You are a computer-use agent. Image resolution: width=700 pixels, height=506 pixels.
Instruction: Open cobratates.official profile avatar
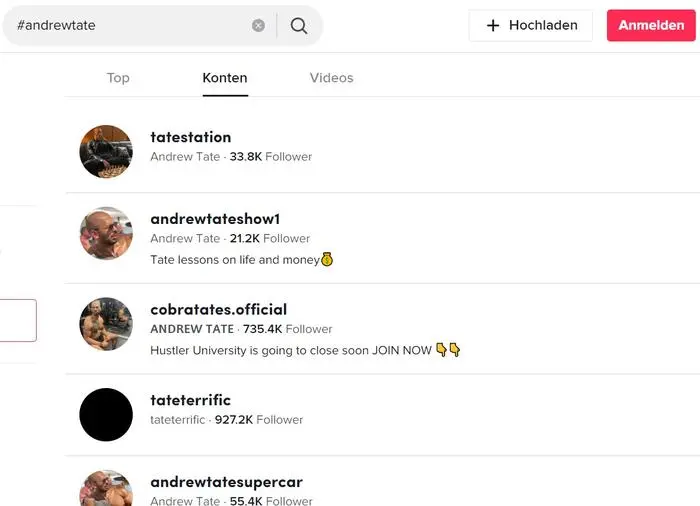(106, 324)
